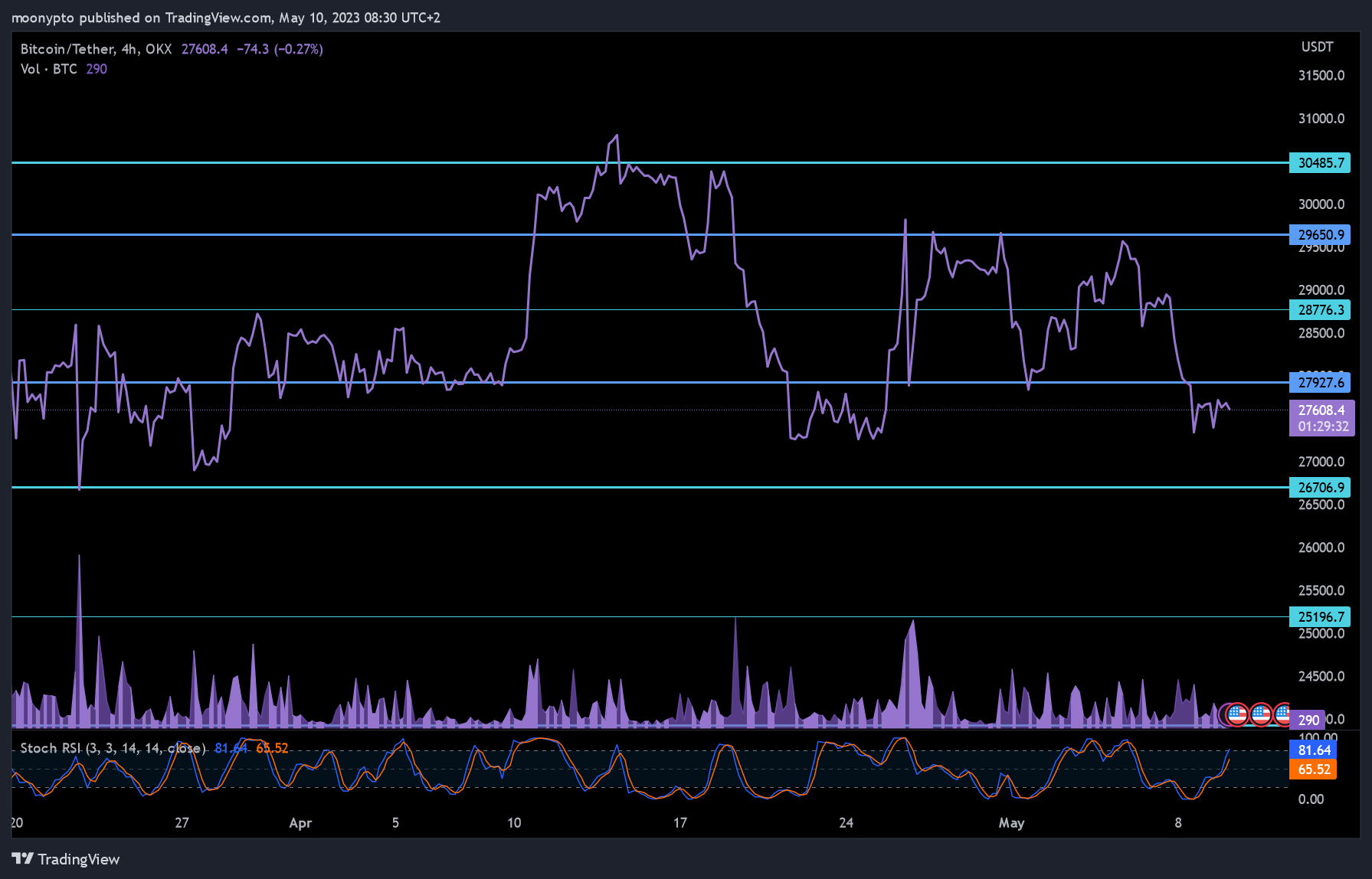Click the 27608.4 current price axis label
This screenshot has width=1372, height=879.
(x=1321, y=410)
